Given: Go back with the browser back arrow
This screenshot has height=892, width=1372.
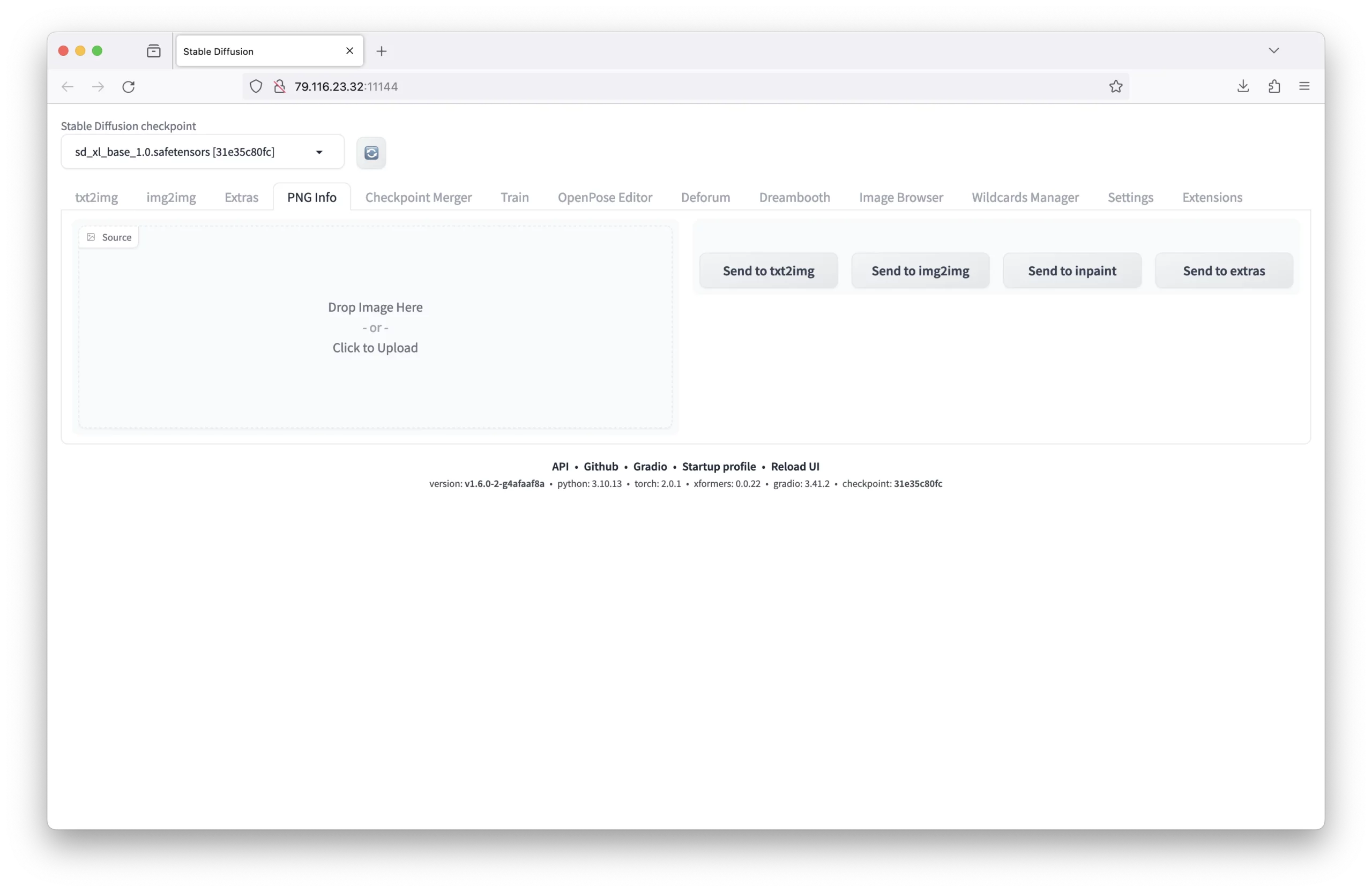Looking at the screenshot, I should pyautogui.click(x=68, y=86).
